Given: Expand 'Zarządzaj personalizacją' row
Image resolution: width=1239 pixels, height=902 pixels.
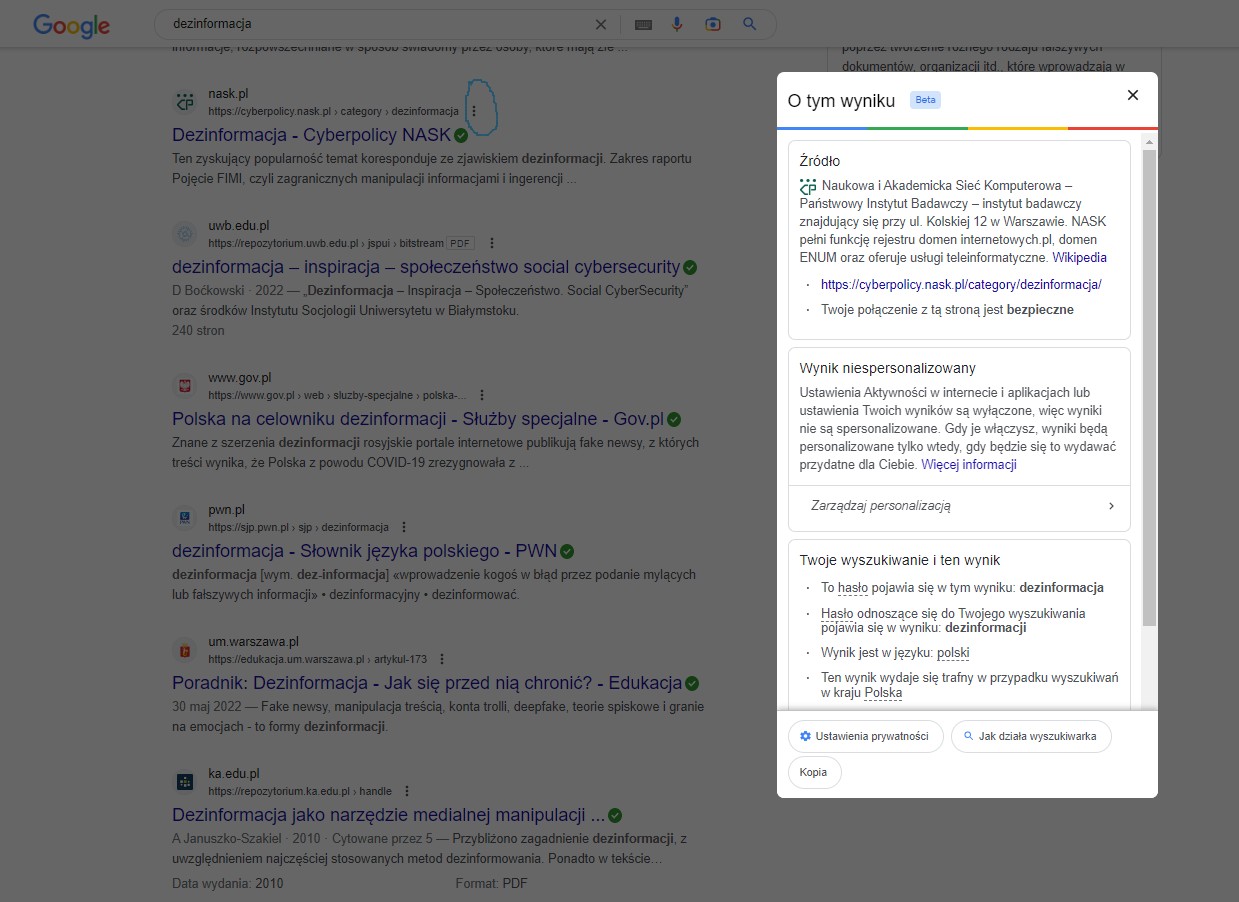Looking at the screenshot, I should [x=959, y=506].
